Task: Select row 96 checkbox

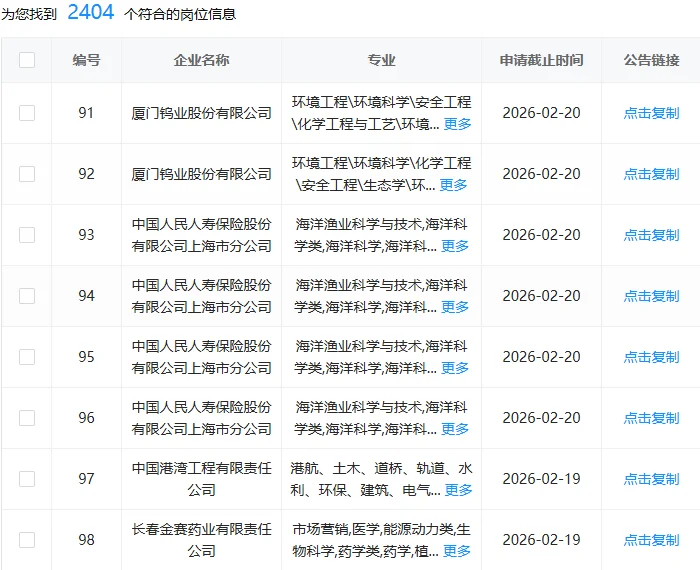Action: click(x=27, y=418)
